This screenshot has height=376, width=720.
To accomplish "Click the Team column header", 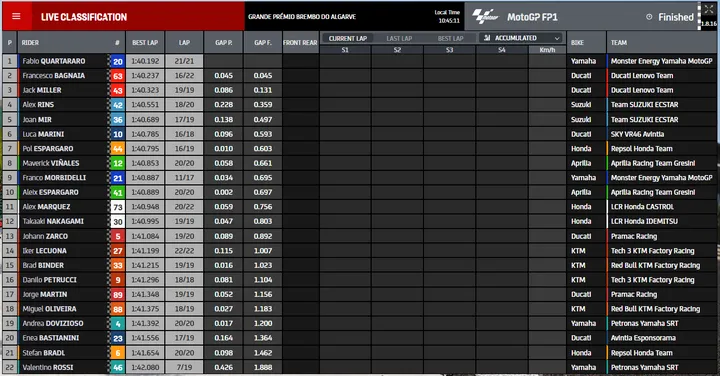I will click(619, 43).
